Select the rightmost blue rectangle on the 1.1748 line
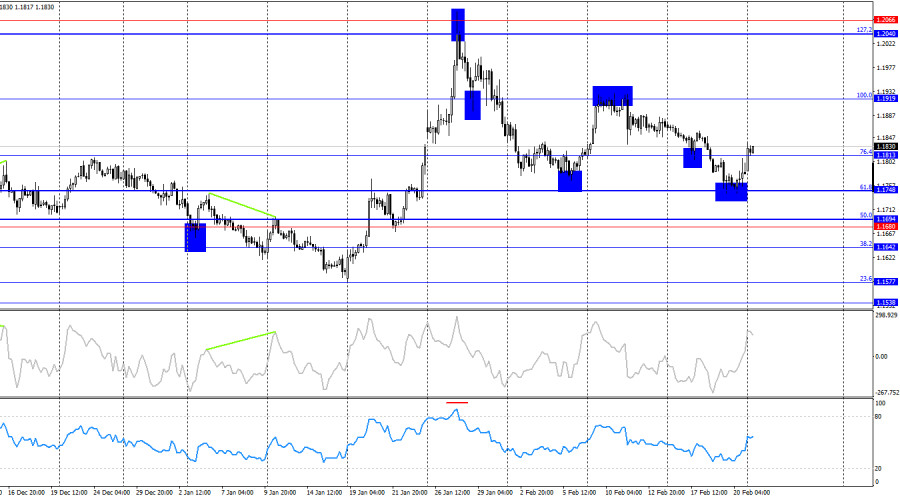The image size is (900, 500). [731, 191]
